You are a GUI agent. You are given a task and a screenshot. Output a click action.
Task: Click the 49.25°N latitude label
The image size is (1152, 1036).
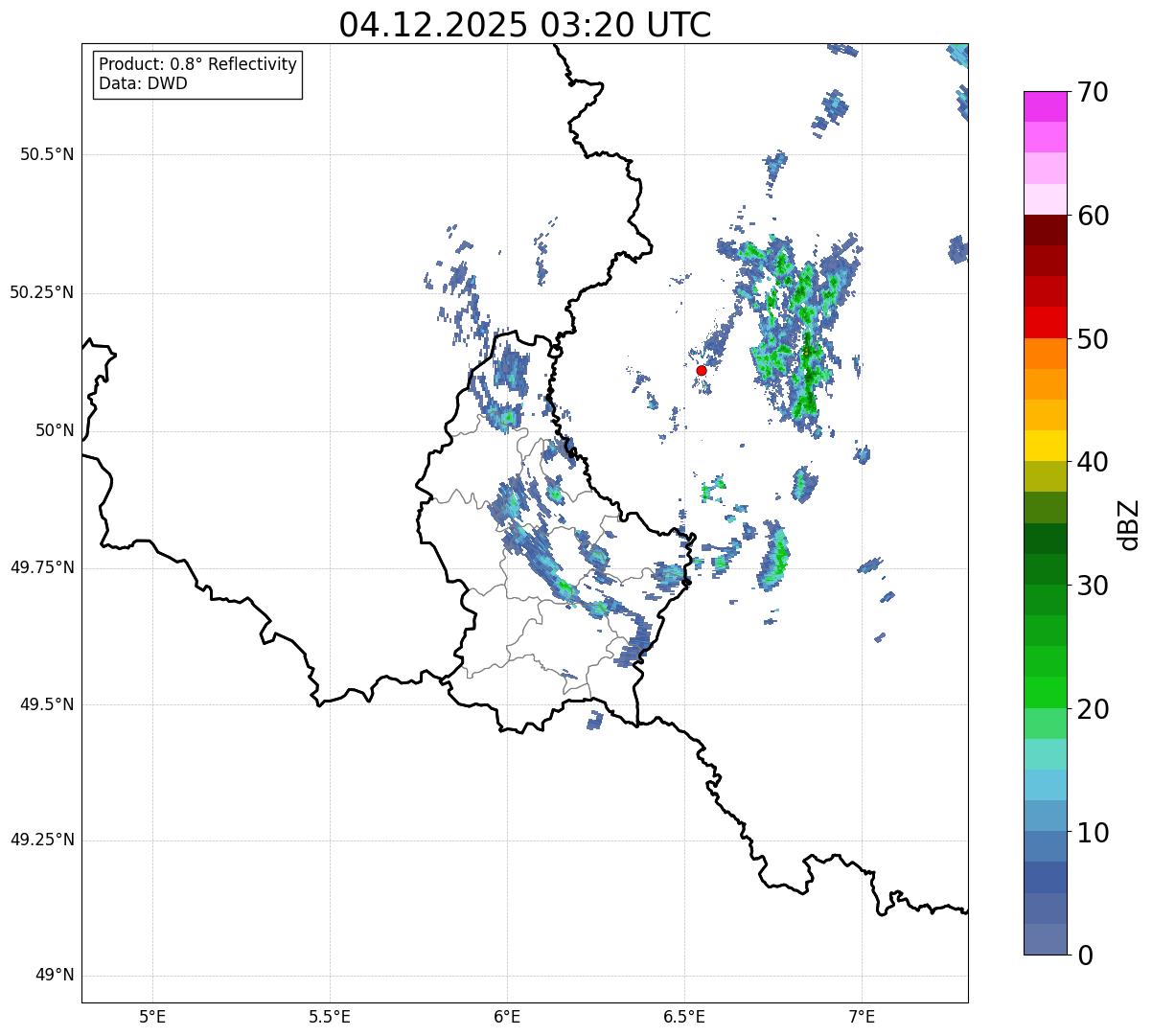[x=41, y=840]
